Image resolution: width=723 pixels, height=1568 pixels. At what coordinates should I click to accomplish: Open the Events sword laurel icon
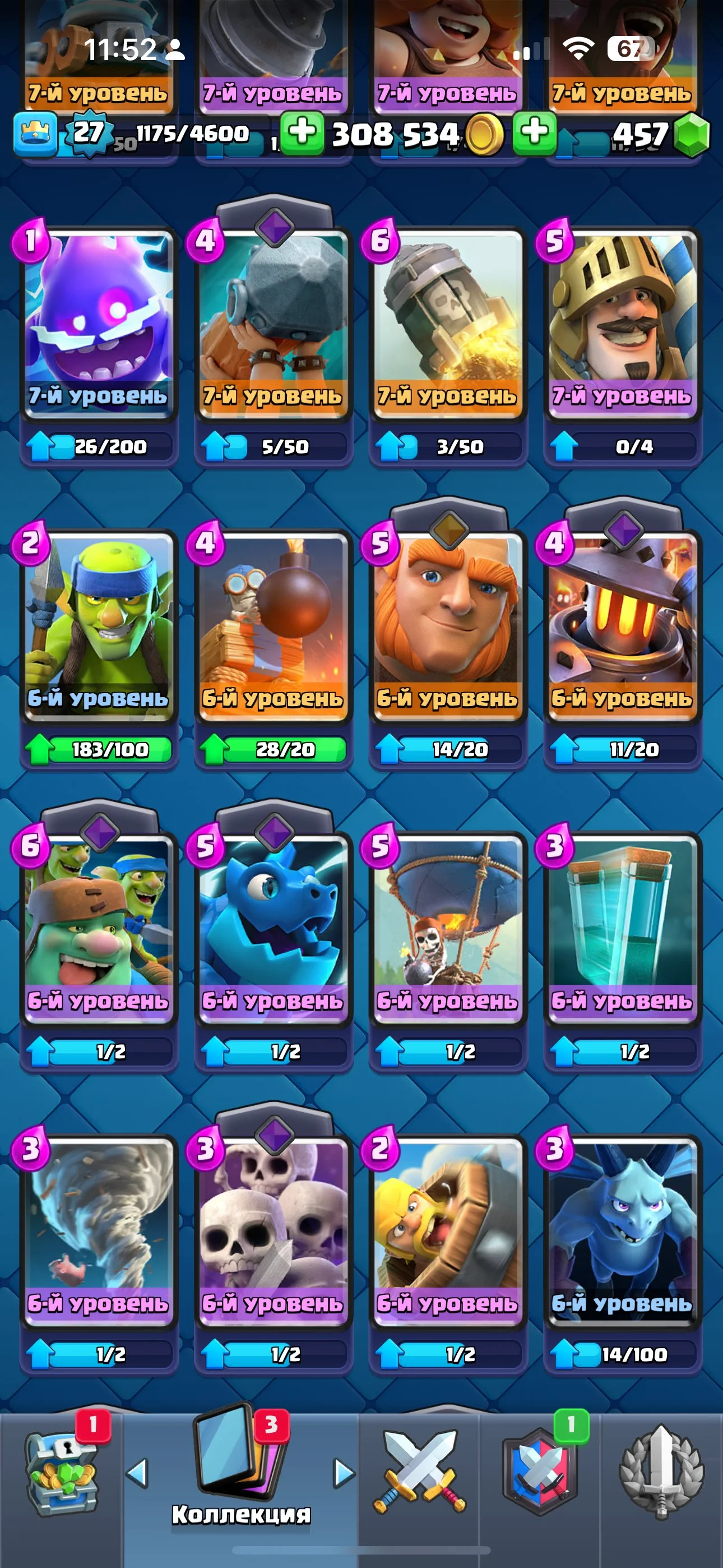pos(661,1474)
